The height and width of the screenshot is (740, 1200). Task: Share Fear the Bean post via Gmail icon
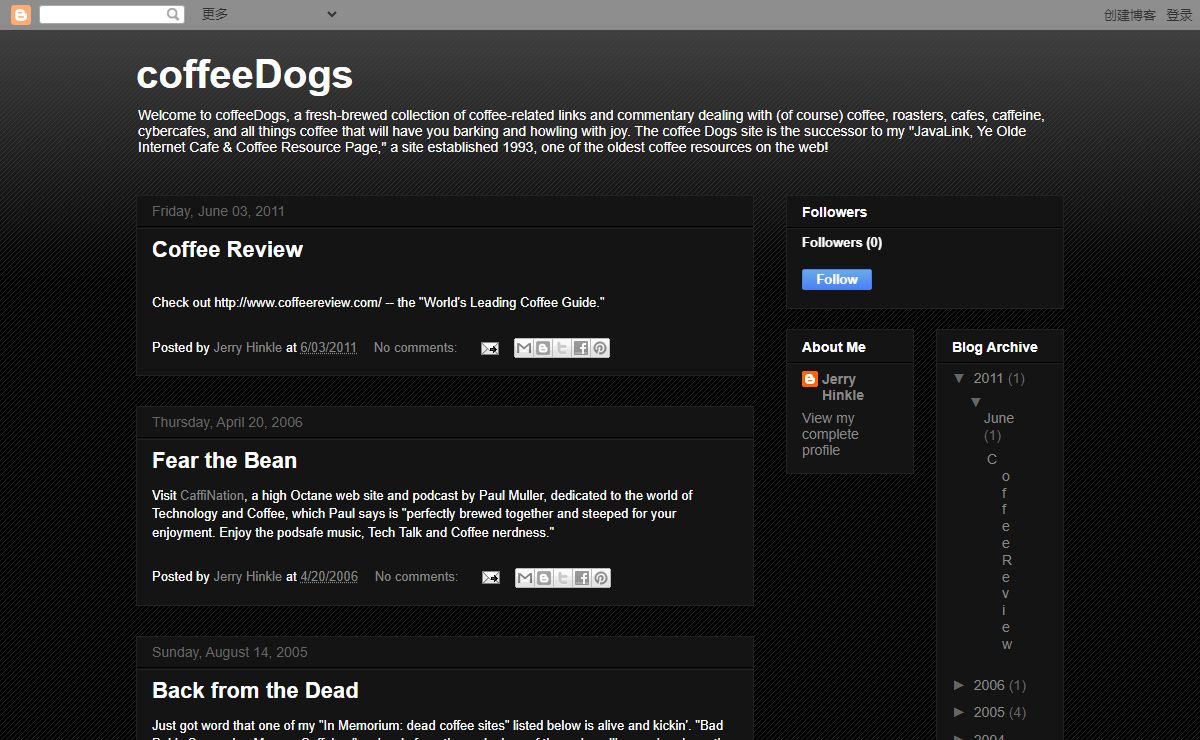click(525, 578)
